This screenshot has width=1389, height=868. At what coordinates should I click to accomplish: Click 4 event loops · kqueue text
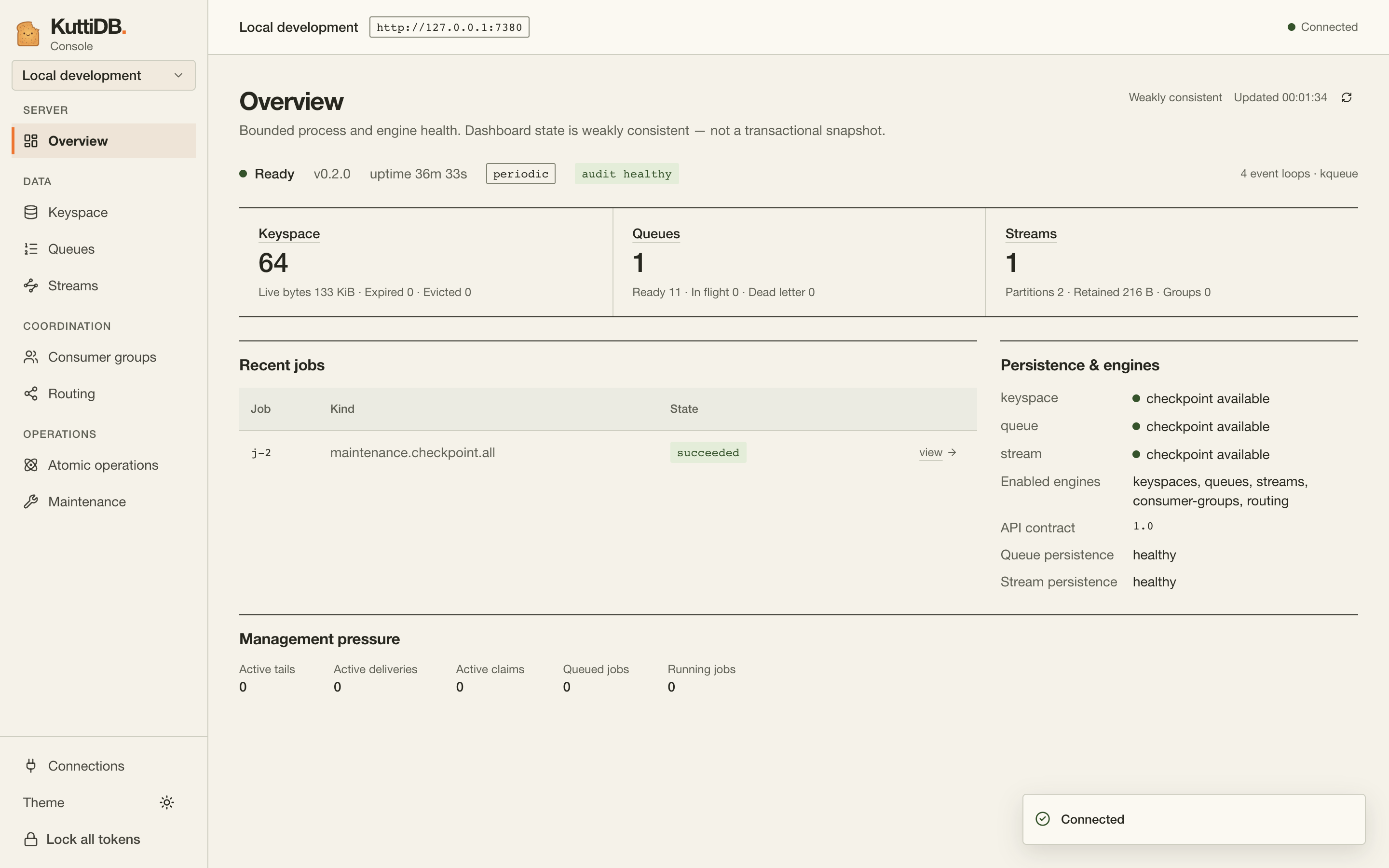coord(1299,174)
